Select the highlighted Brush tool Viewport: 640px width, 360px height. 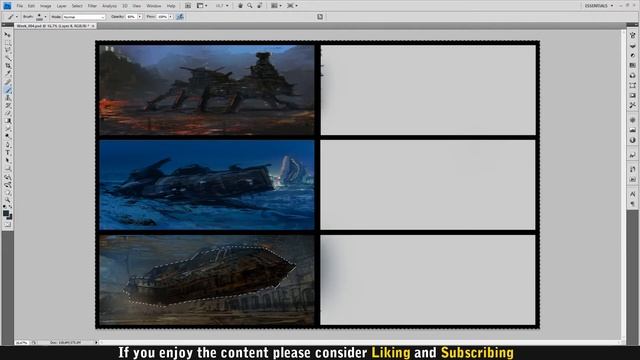tap(7, 90)
